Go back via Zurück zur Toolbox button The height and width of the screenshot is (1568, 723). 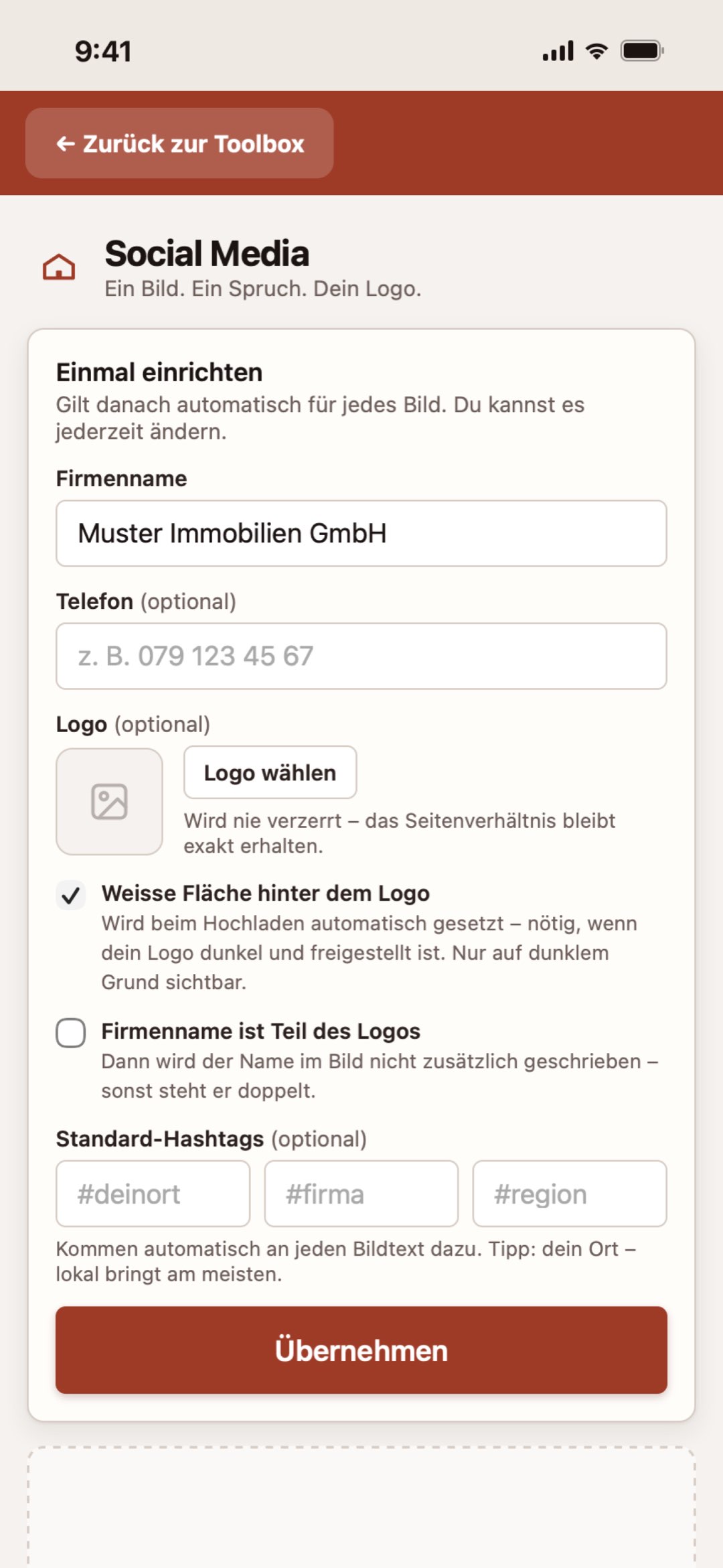(179, 143)
